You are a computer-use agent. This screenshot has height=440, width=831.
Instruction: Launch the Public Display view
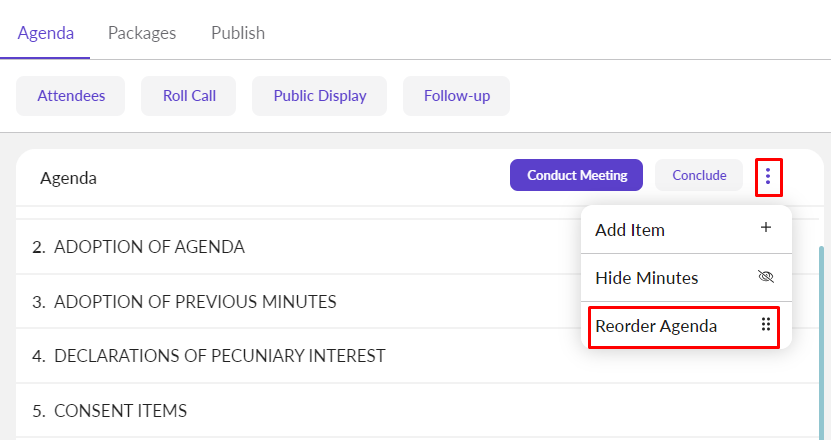(x=319, y=96)
